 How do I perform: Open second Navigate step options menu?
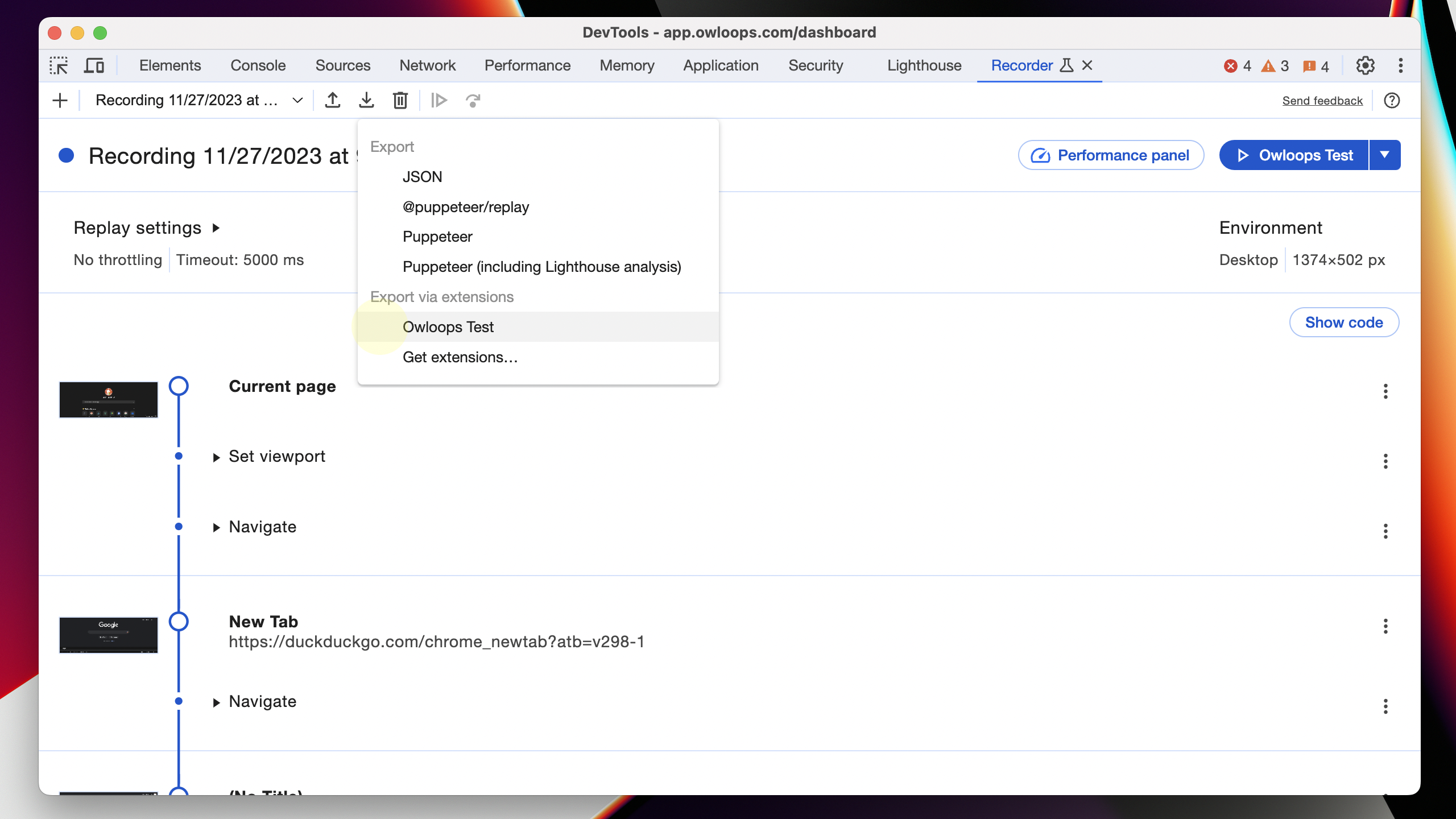pos(1385,706)
